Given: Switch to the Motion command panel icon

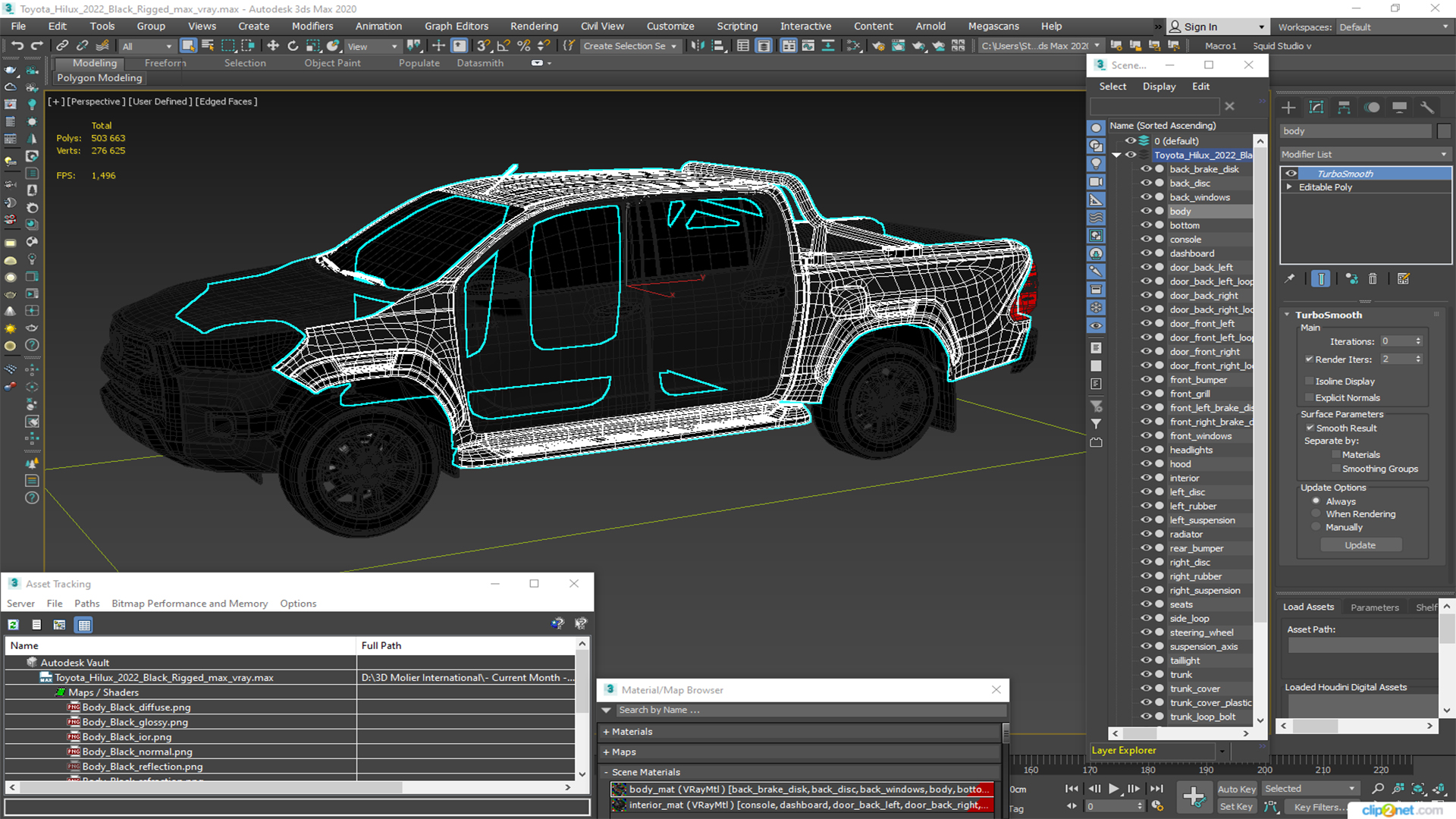Looking at the screenshot, I should (x=1372, y=108).
